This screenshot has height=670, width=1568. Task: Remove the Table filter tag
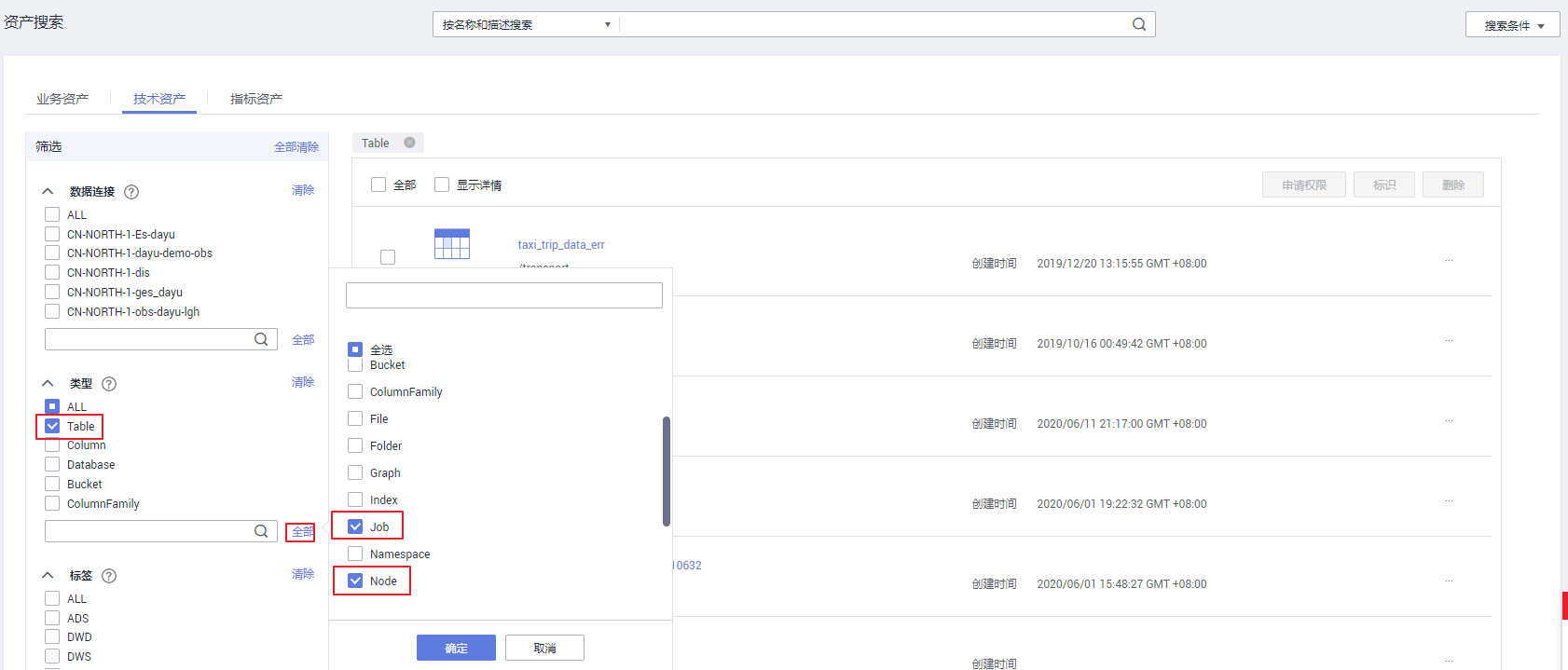click(x=409, y=143)
